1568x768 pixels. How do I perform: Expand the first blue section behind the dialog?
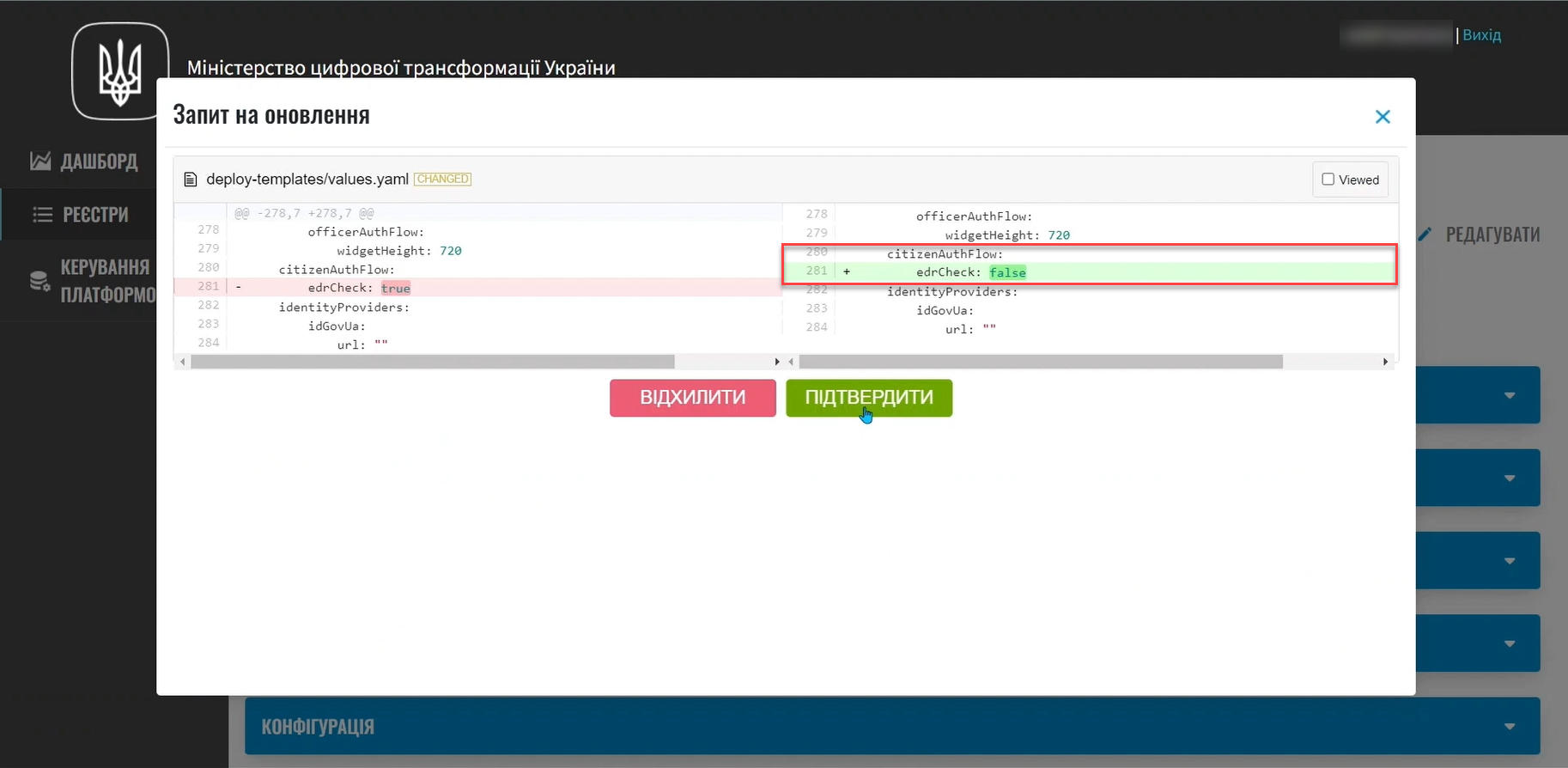coord(1478,395)
